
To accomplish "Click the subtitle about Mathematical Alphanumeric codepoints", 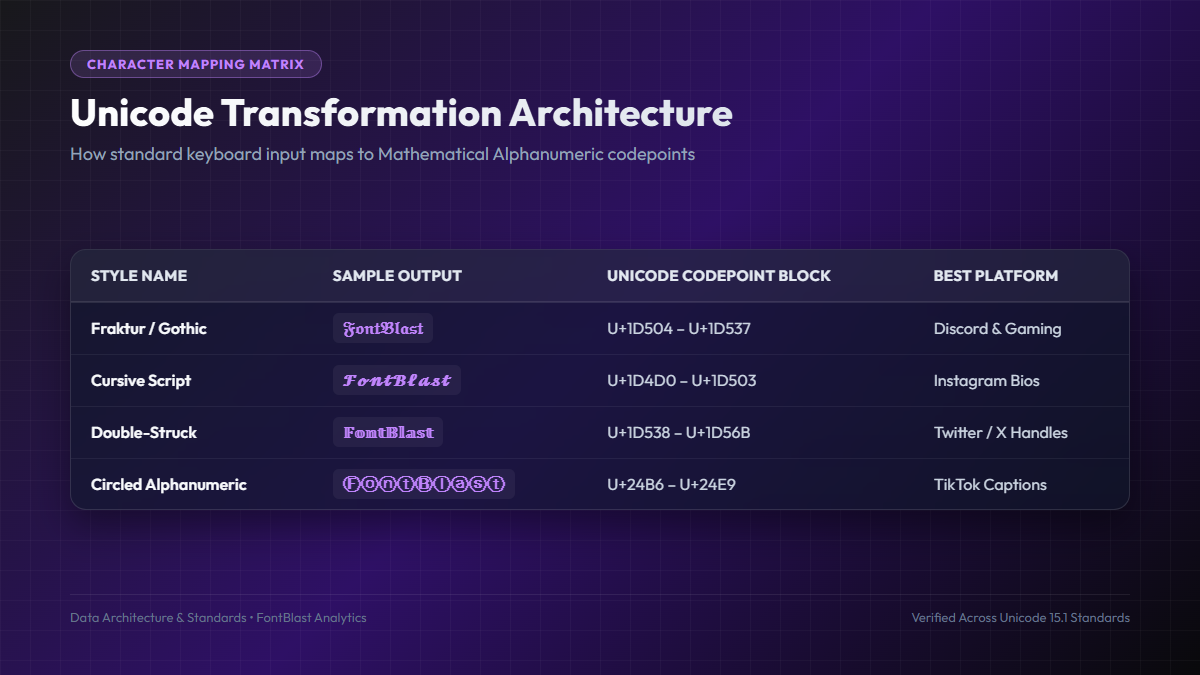I will (382, 154).
